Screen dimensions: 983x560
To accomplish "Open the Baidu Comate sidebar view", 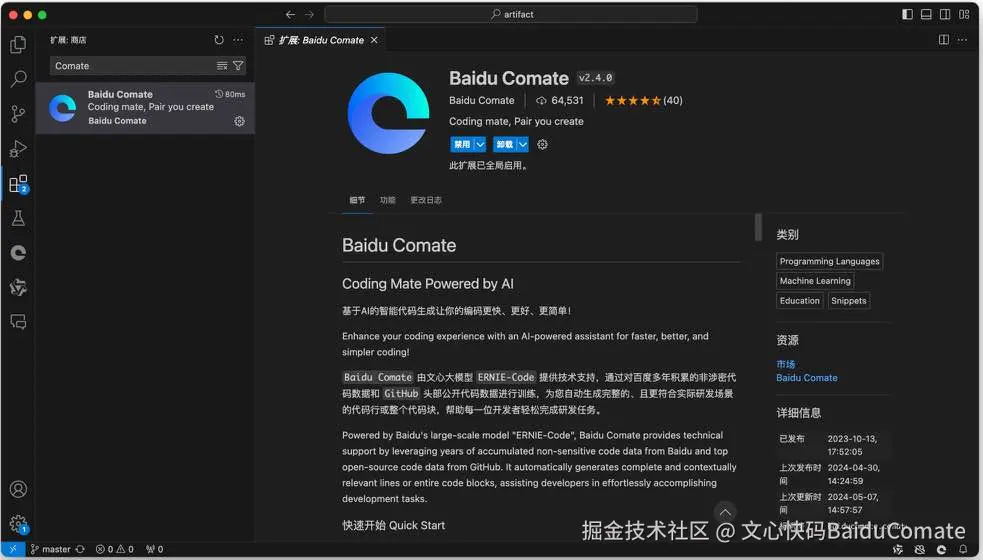I will tap(18, 253).
